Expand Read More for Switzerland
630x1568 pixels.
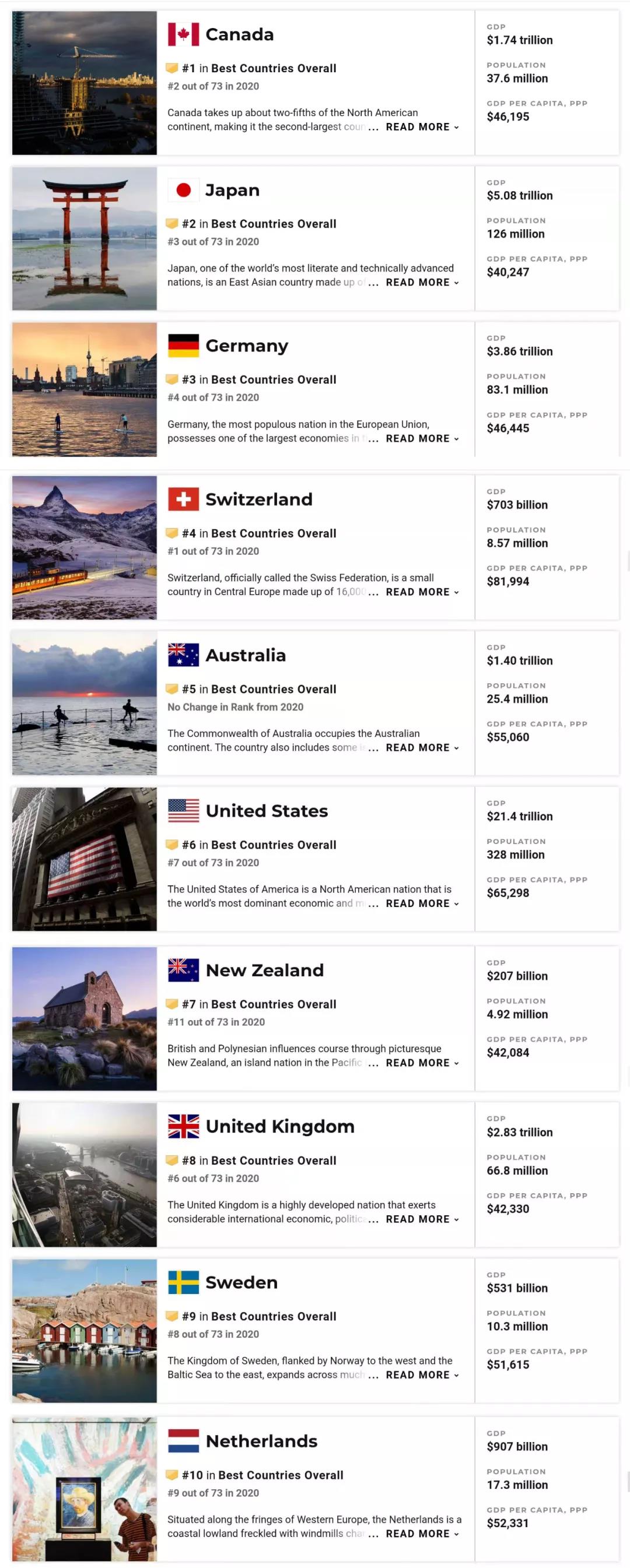click(x=422, y=592)
